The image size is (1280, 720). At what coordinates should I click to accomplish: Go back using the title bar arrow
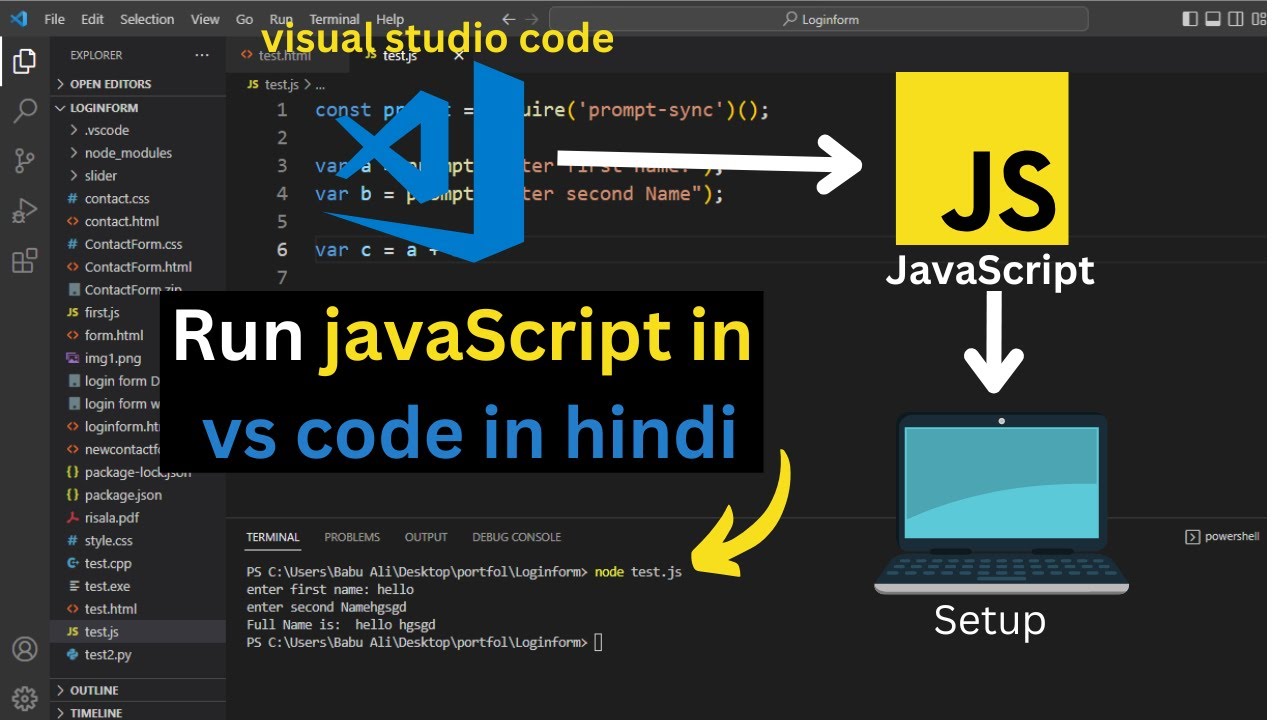pyautogui.click(x=508, y=19)
